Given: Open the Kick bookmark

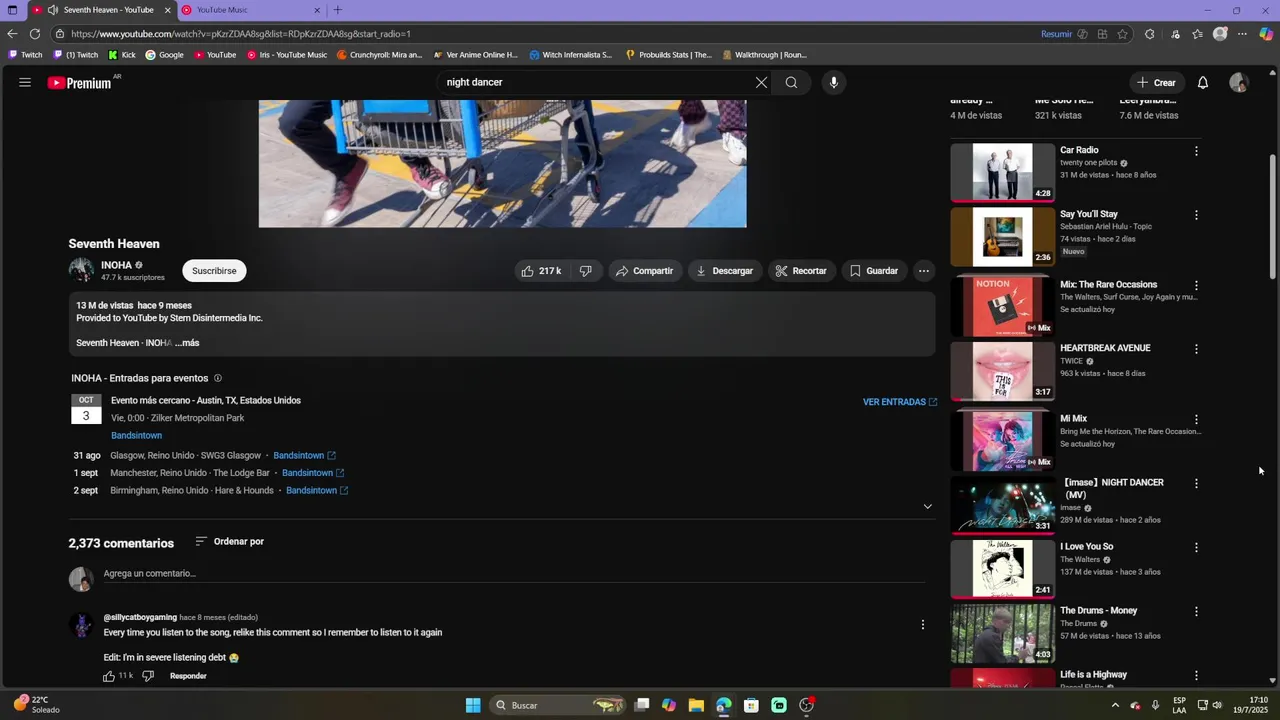Looking at the screenshot, I should pyautogui.click(x=122, y=55).
